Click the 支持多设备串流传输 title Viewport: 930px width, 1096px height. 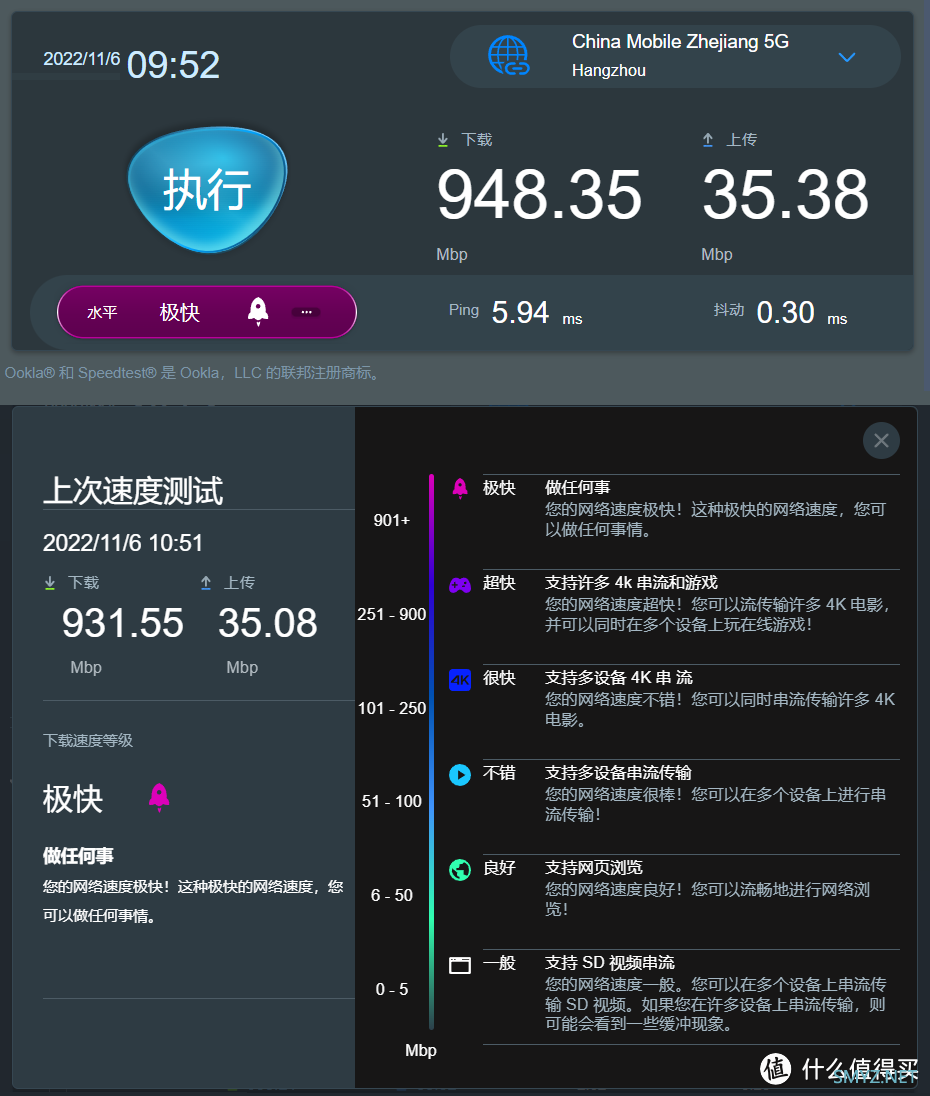click(618, 773)
